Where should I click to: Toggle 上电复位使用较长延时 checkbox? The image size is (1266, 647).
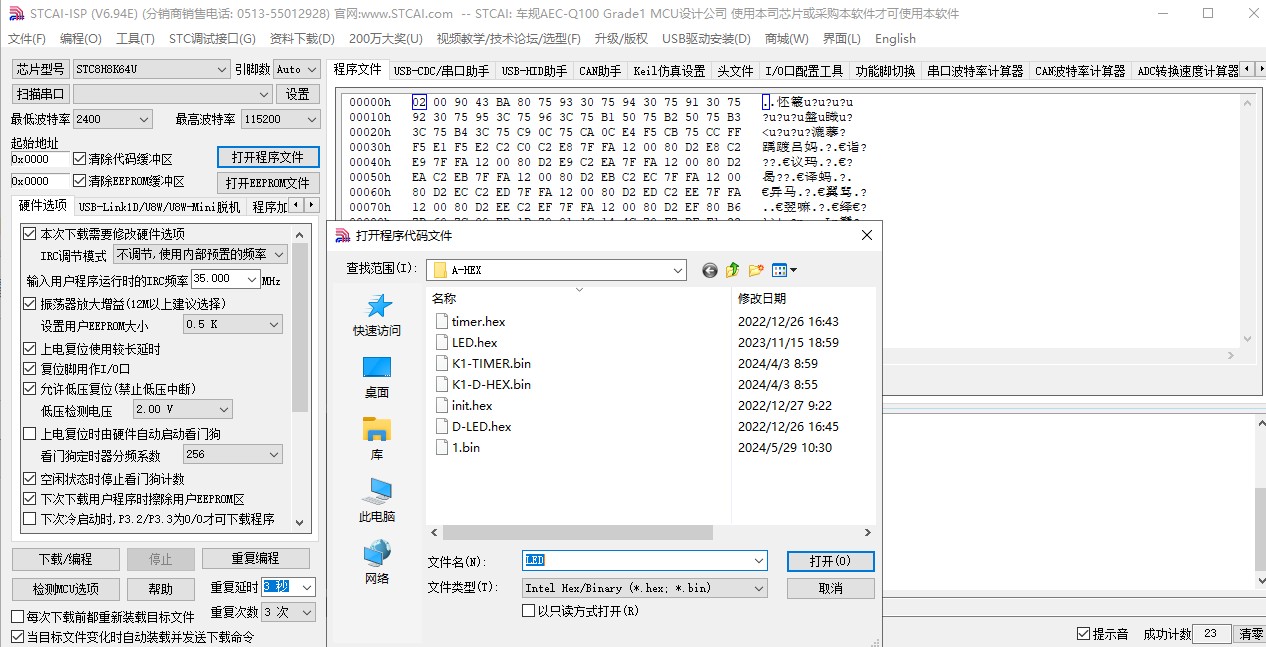point(29,349)
